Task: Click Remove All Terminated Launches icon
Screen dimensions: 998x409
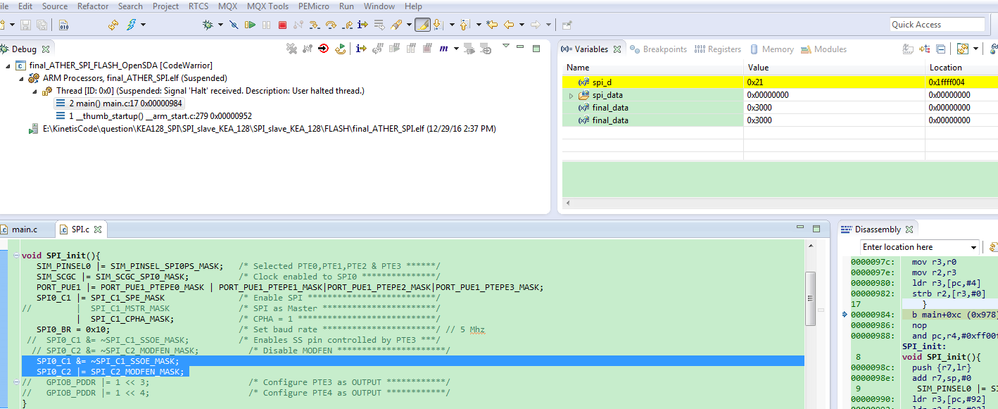Action: (x=292, y=49)
